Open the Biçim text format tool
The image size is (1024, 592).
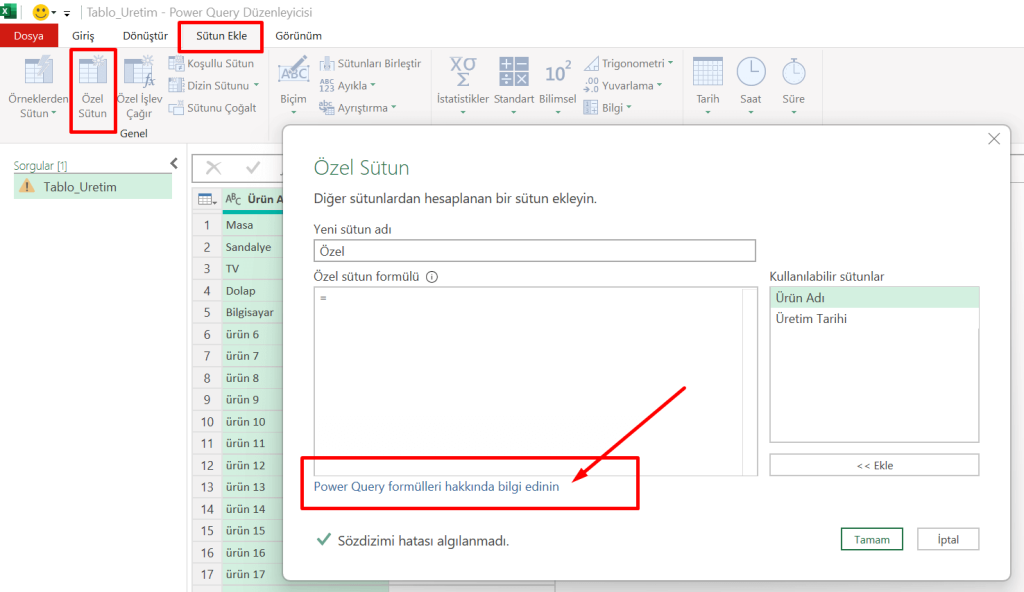click(293, 85)
